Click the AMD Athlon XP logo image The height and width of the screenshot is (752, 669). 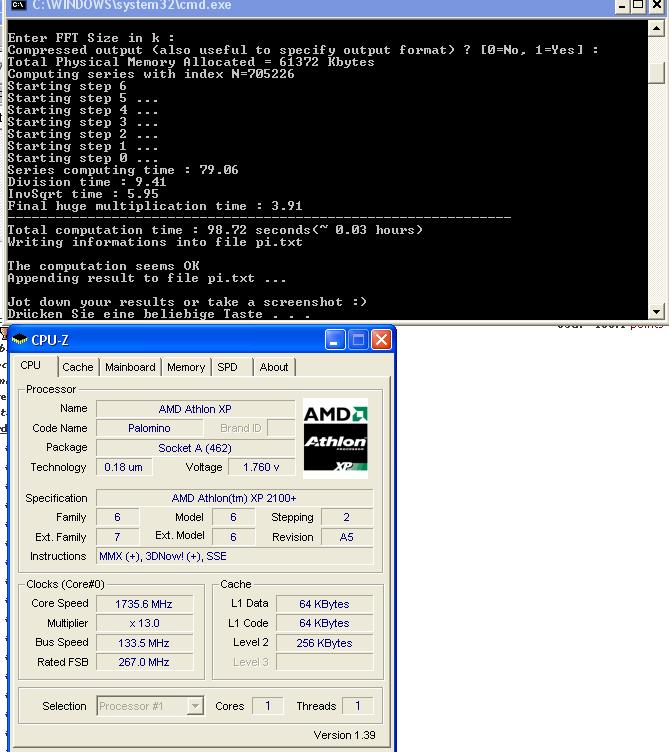point(336,438)
